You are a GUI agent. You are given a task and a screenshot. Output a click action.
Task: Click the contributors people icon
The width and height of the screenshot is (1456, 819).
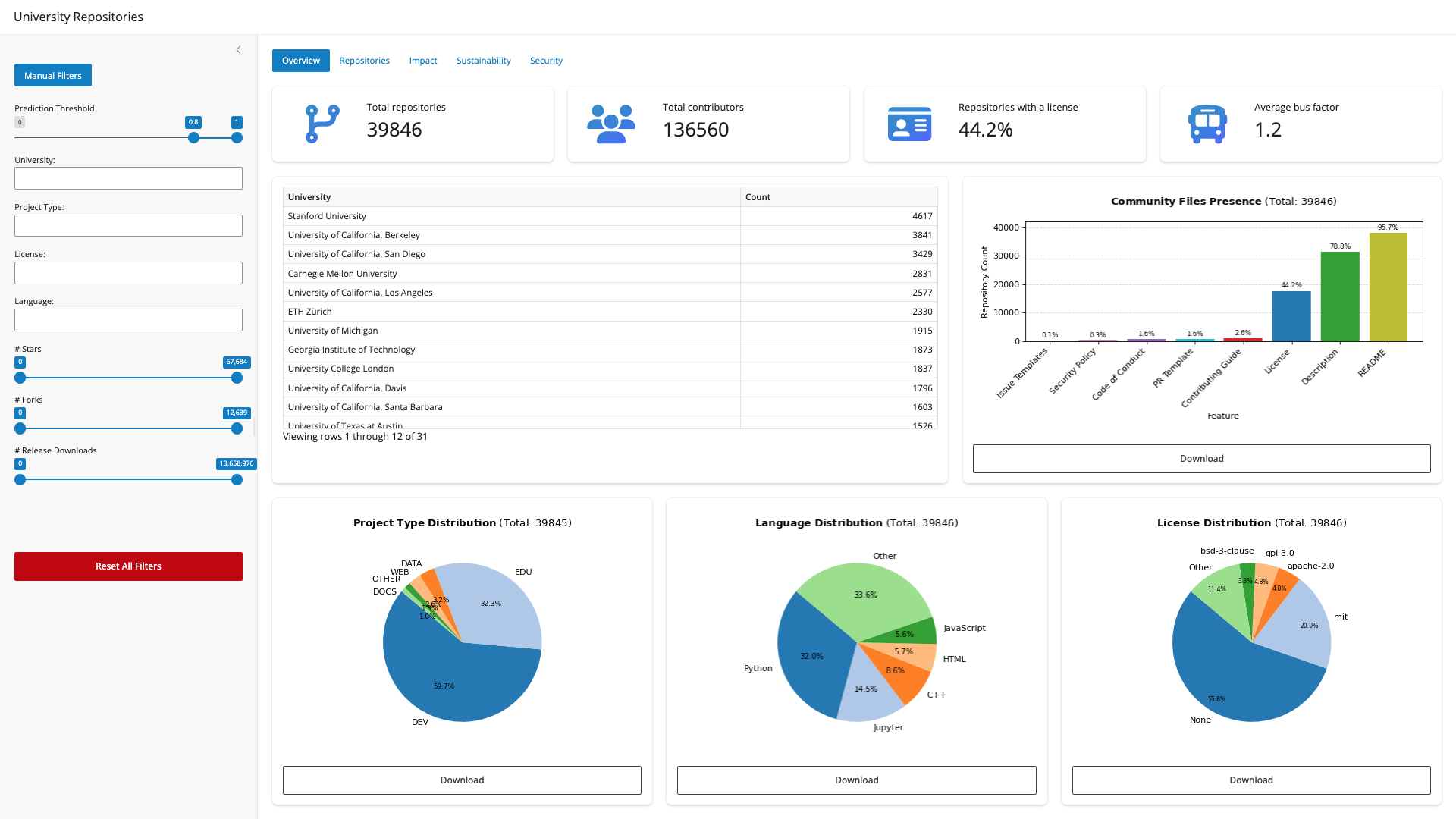click(610, 124)
